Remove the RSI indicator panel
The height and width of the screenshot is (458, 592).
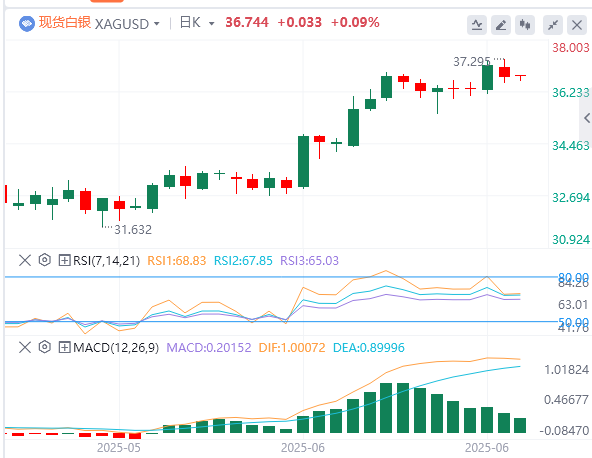(x=25, y=260)
